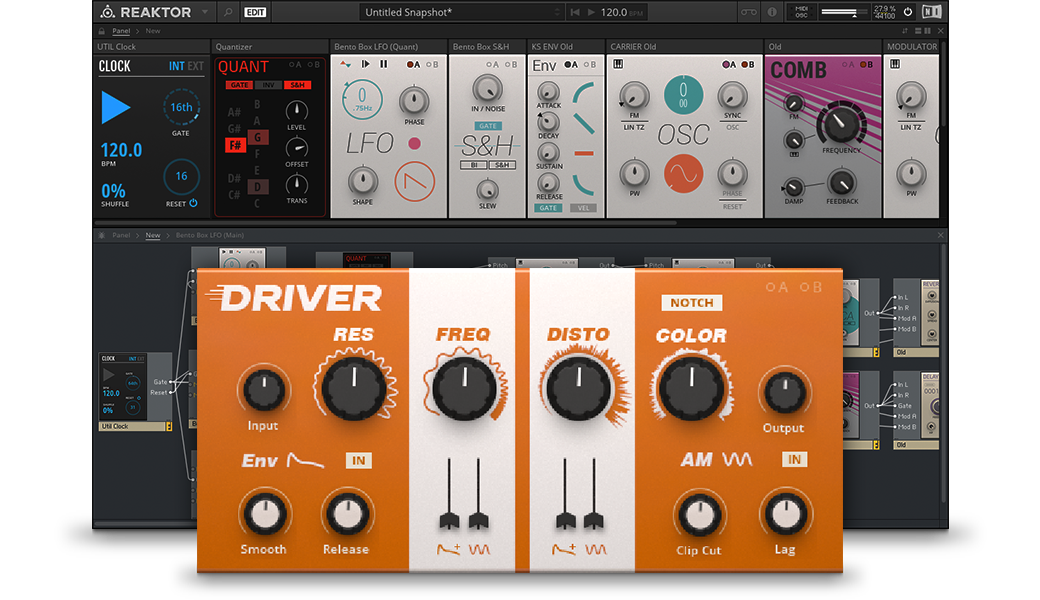
Task: Click the 0% shuffle value
Action: pos(113,191)
